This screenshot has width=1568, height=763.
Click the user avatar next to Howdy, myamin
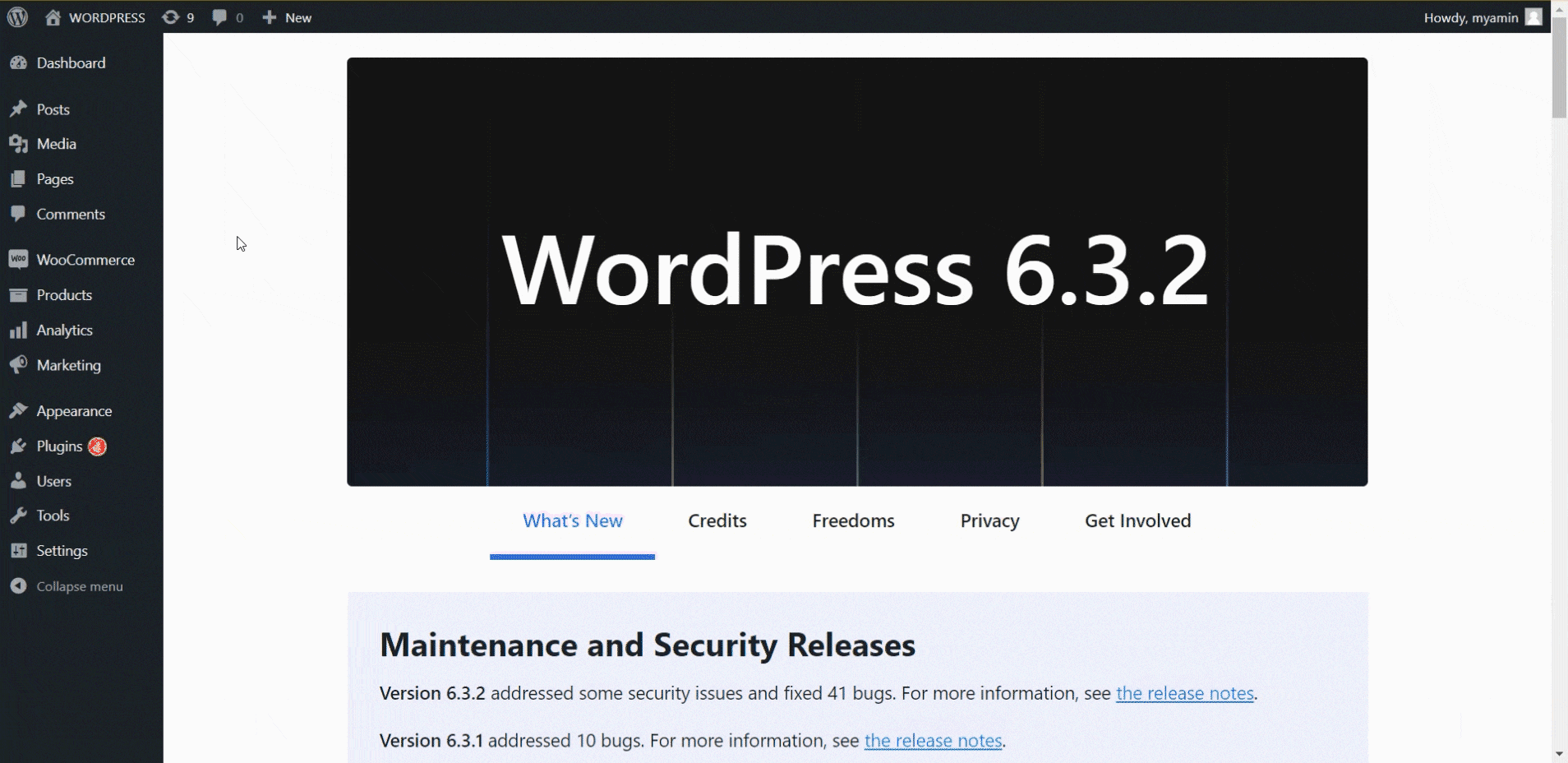point(1533,17)
